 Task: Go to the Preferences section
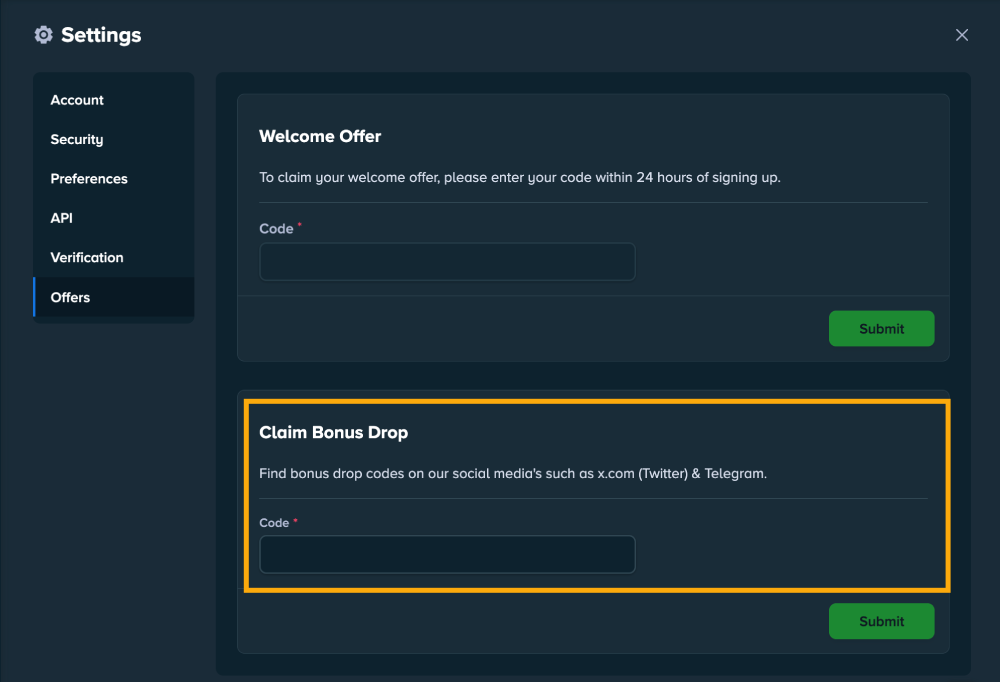pyautogui.click(x=89, y=179)
